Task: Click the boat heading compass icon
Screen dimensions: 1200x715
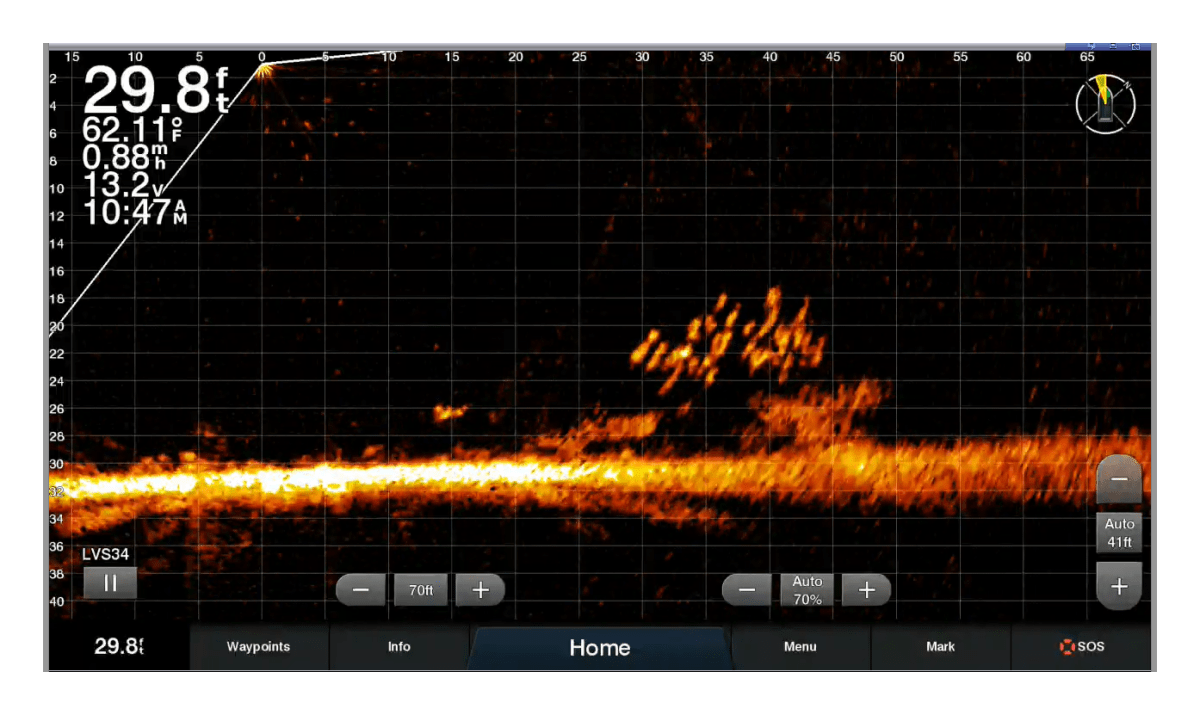Action: [x=1105, y=103]
